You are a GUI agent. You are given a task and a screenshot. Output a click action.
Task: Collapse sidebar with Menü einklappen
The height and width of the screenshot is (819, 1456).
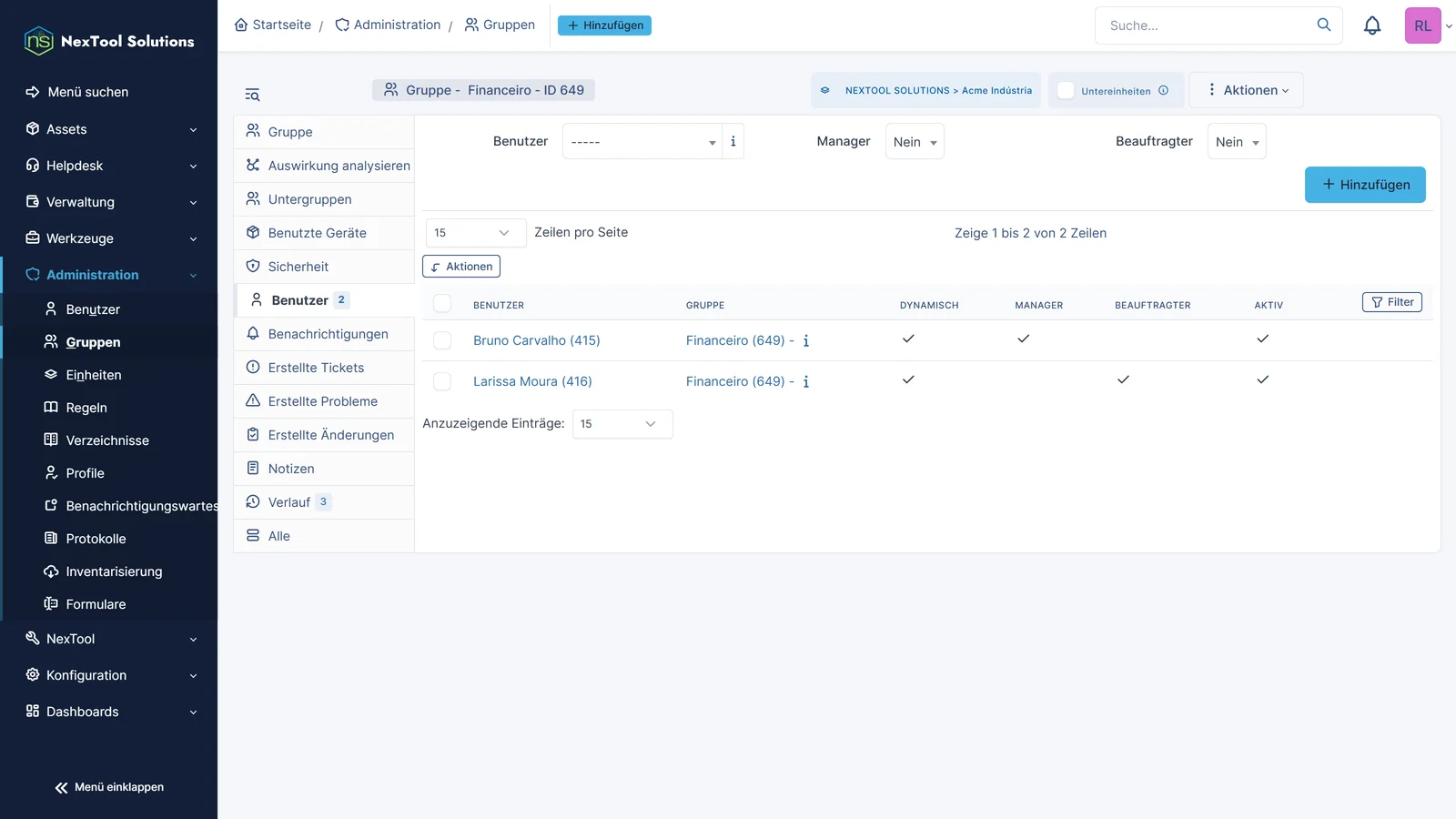pos(109,787)
